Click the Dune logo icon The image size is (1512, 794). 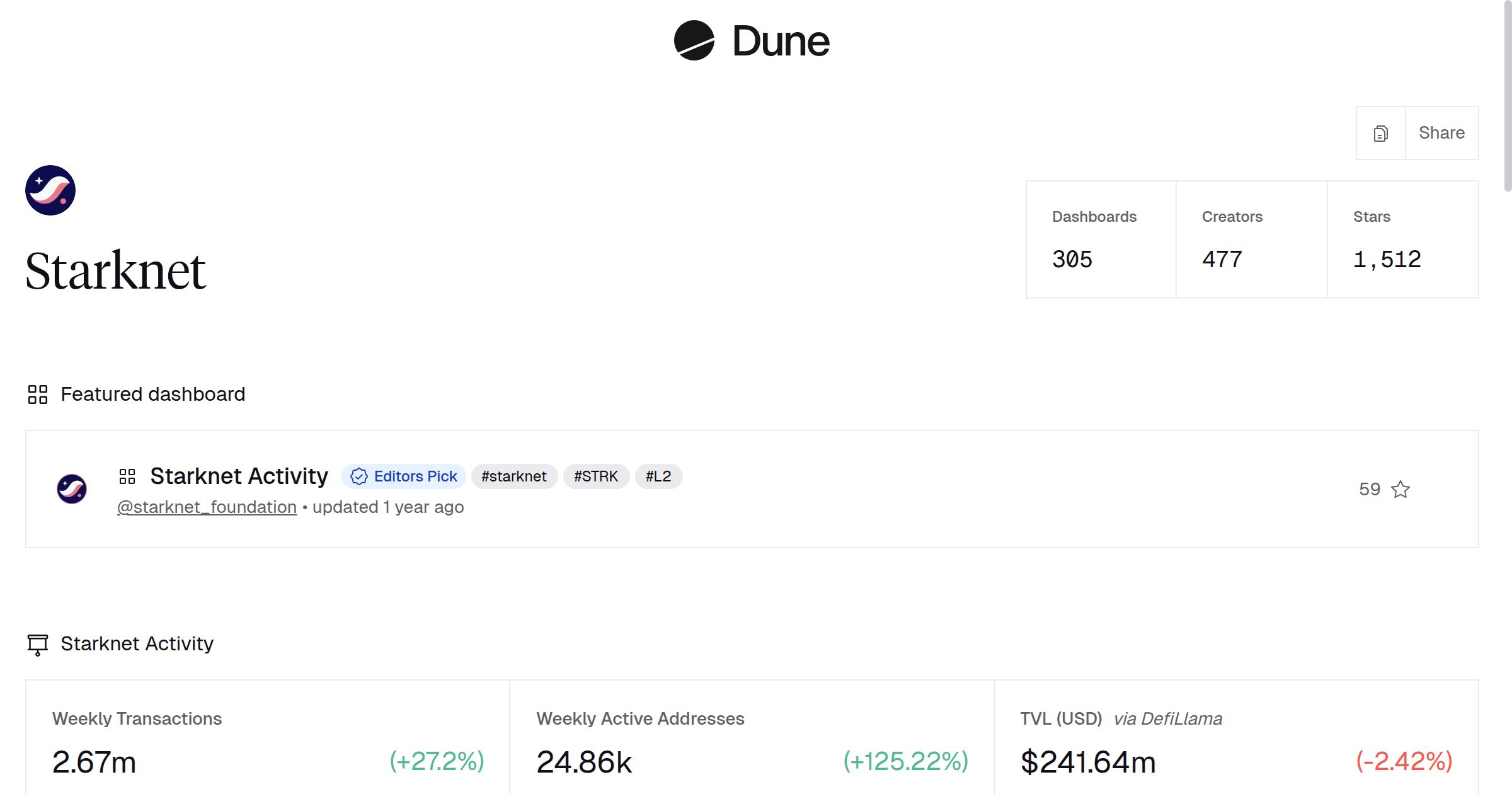click(694, 41)
